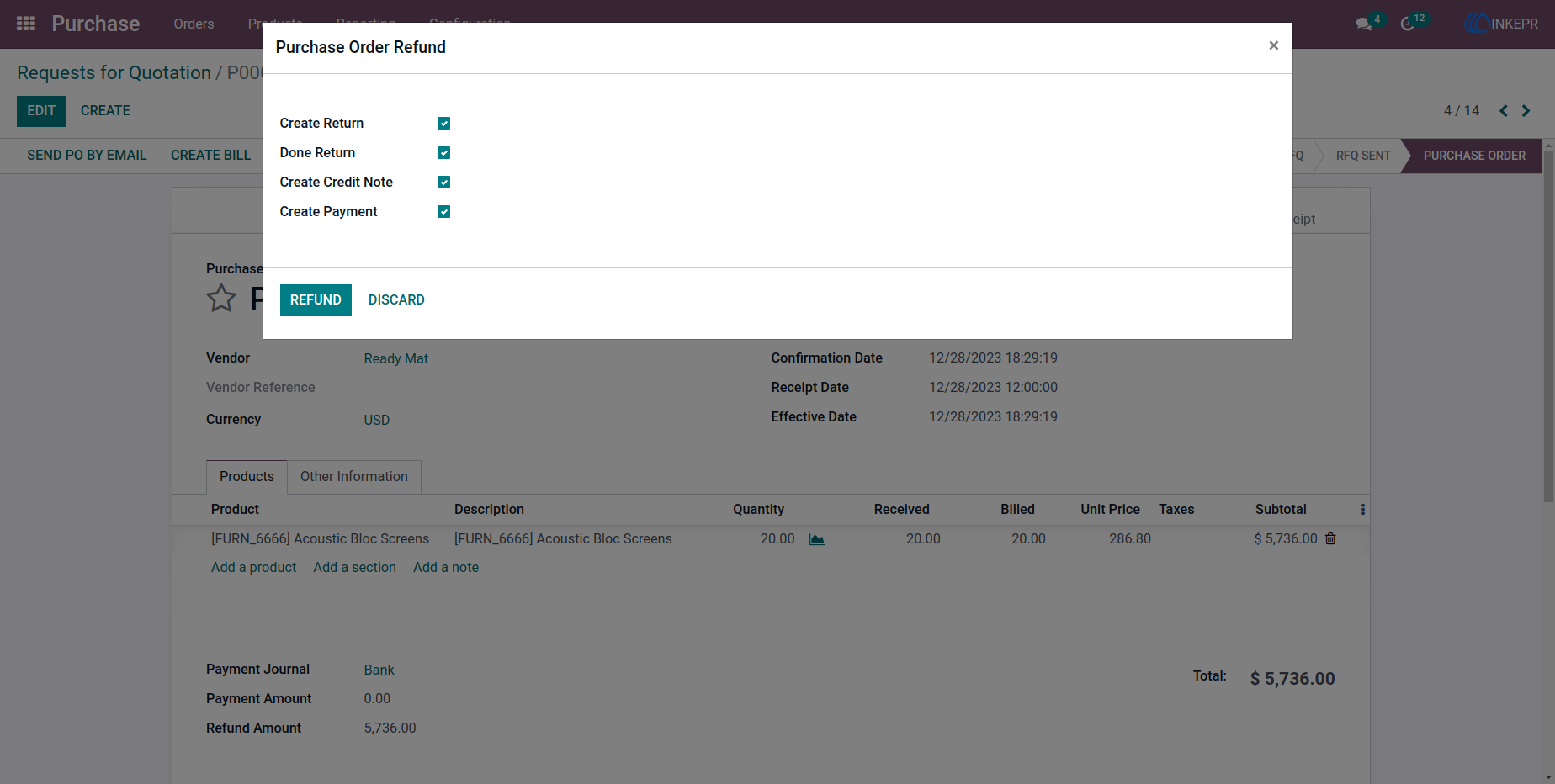Disable the Create Credit Note checkbox
The height and width of the screenshot is (784, 1555).
click(x=443, y=183)
